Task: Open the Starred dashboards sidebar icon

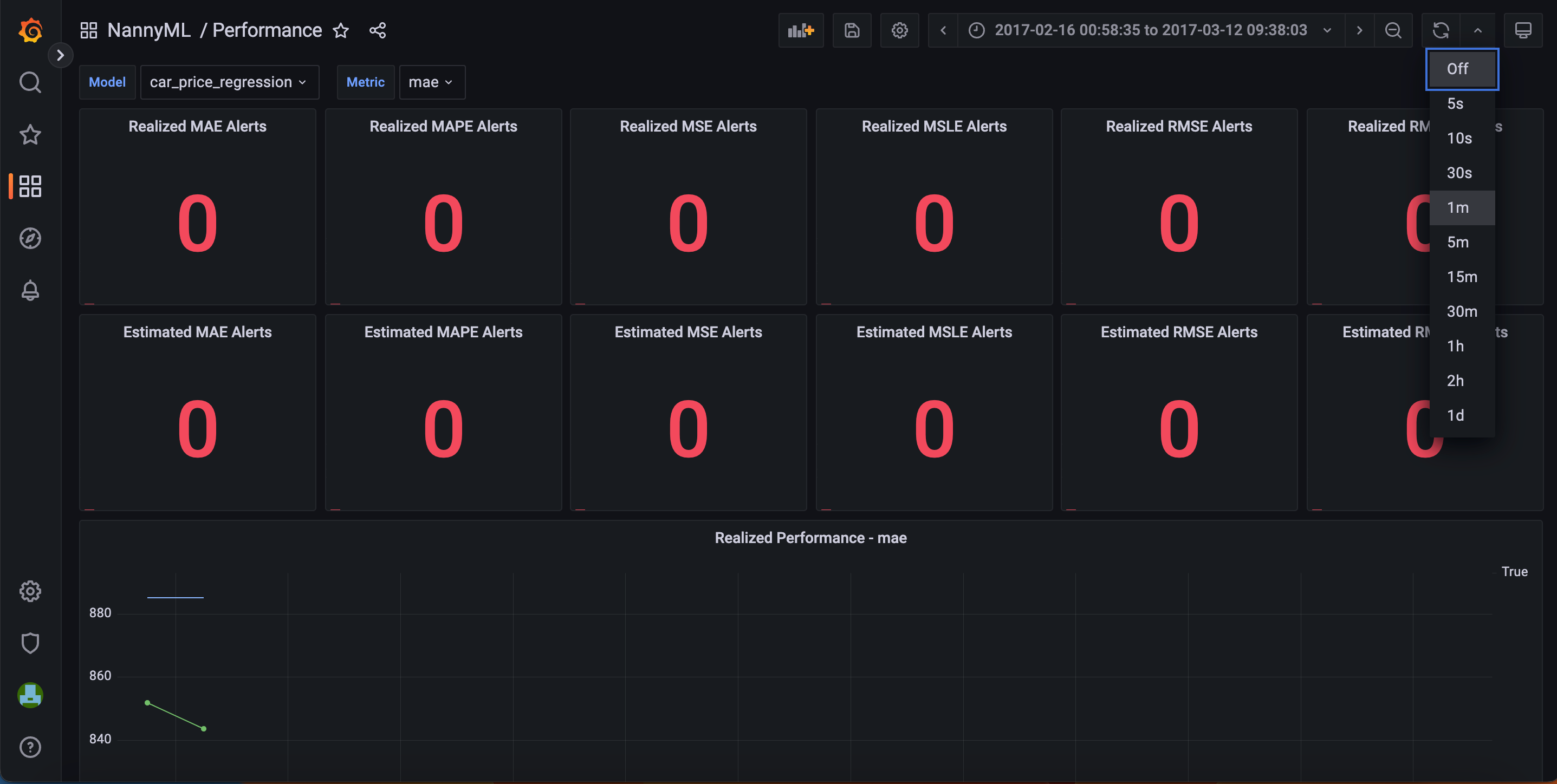Action: (30, 134)
